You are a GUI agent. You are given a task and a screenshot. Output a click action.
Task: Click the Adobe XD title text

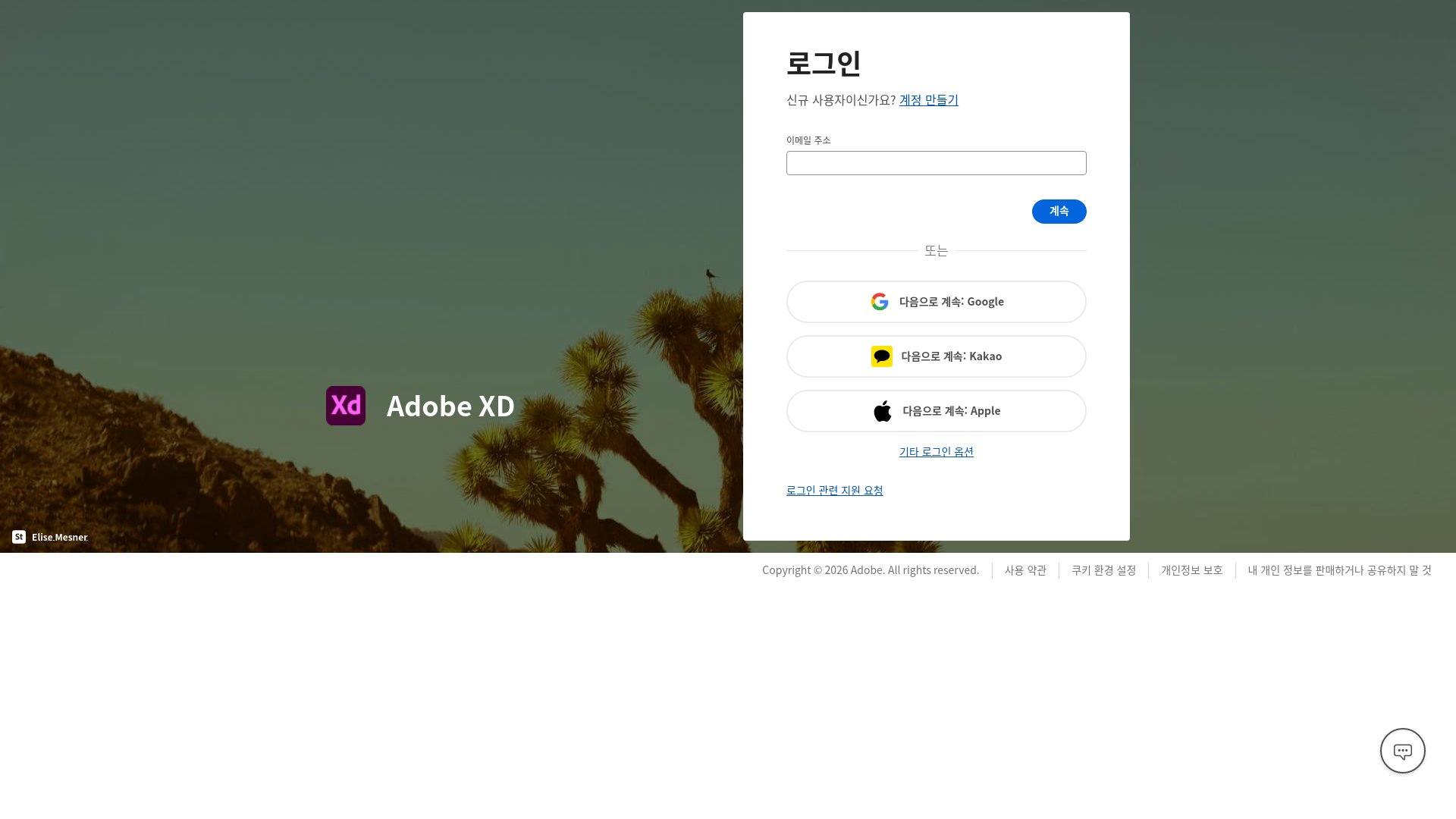[450, 406]
